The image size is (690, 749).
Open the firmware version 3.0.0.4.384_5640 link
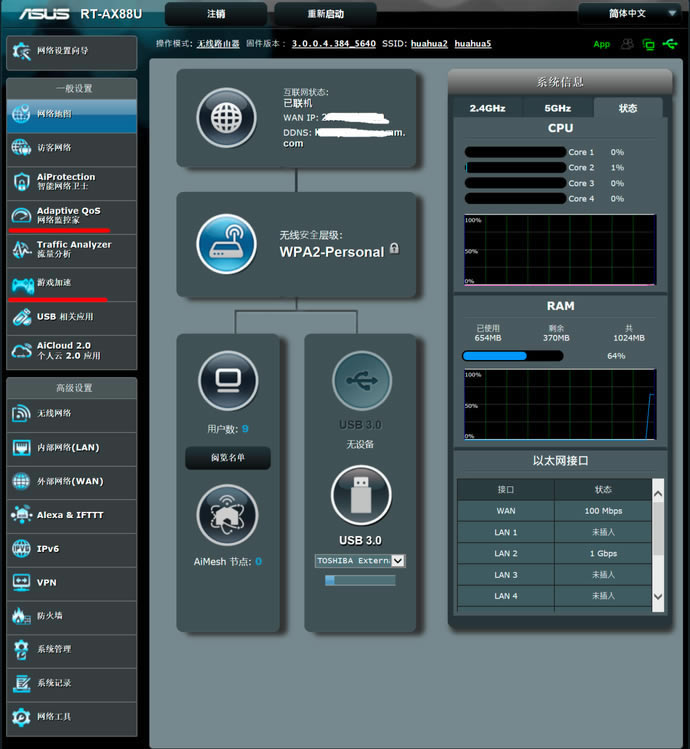pyautogui.click(x=333, y=44)
